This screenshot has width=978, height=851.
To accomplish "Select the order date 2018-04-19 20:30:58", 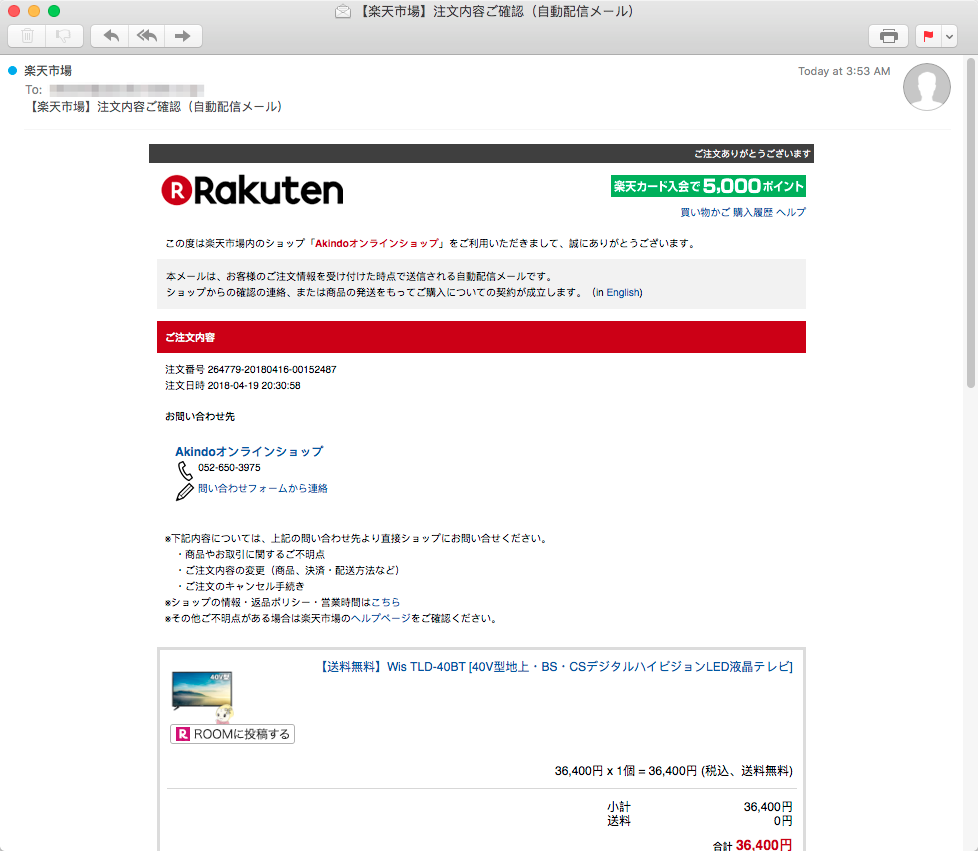I will pyautogui.click(x=254, y=386).
